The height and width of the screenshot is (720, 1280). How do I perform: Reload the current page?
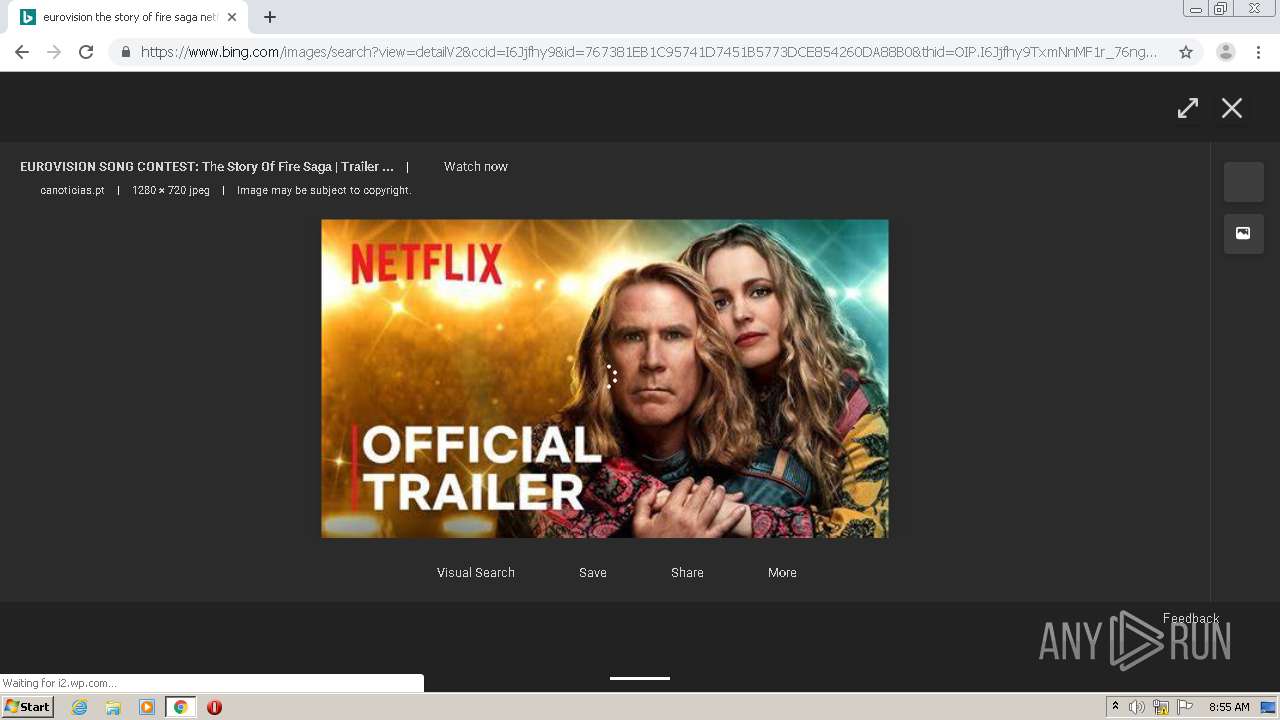coord(86,52)
